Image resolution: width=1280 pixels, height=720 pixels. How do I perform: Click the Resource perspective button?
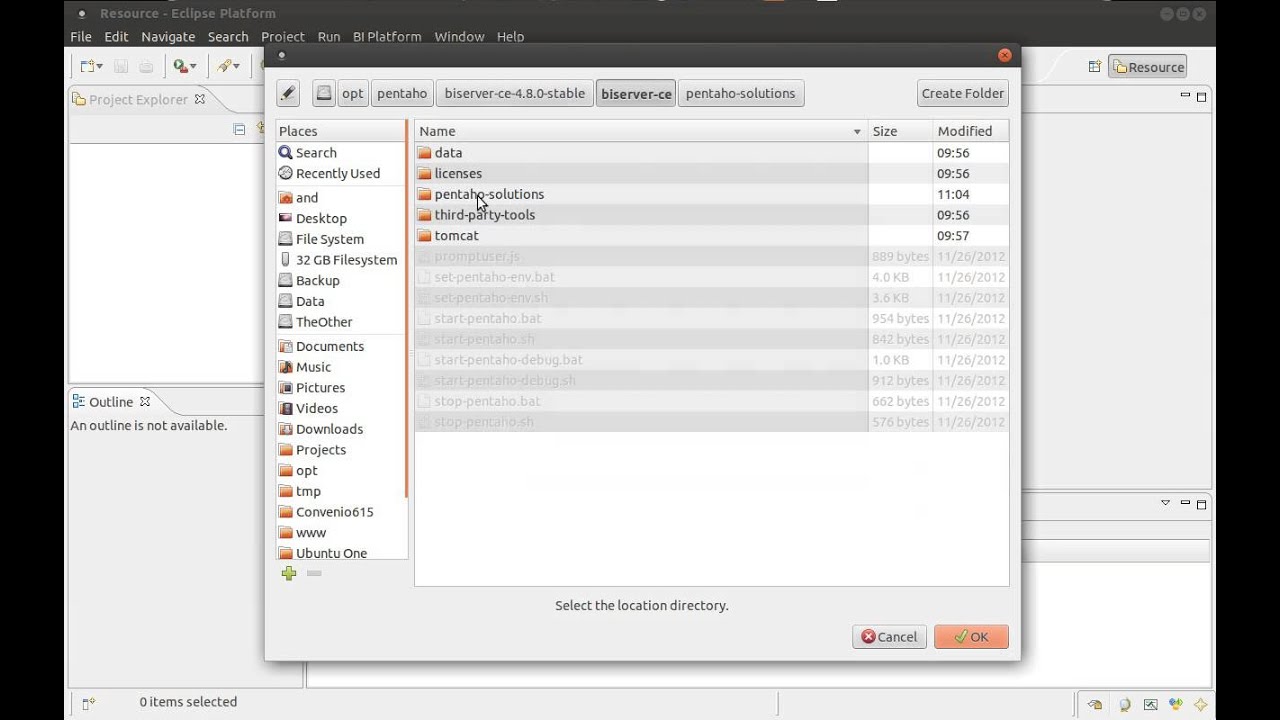1147,67
